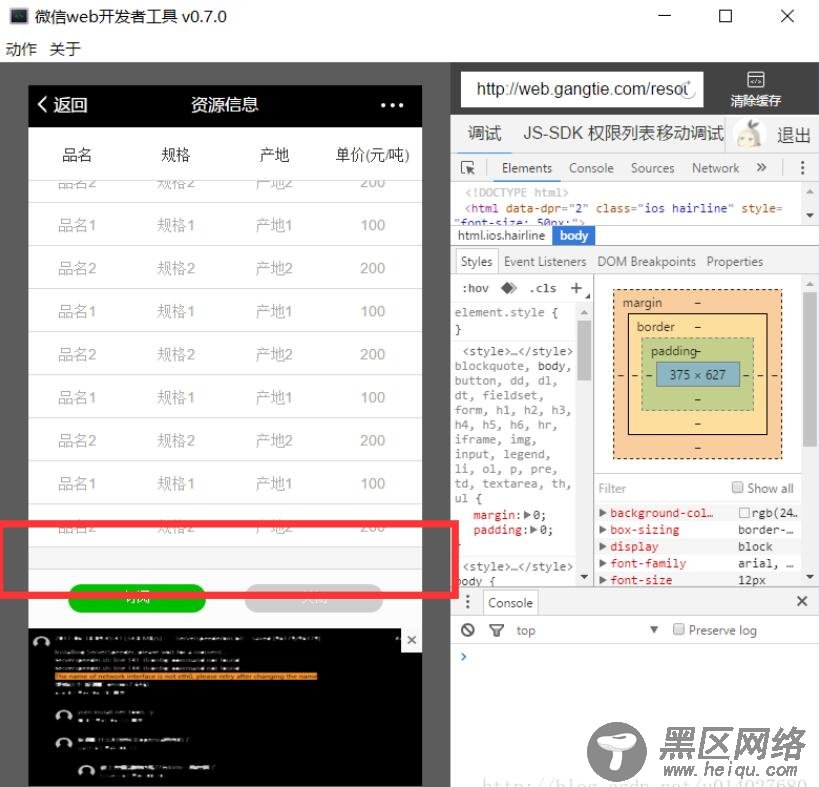
Task: Click the 品名 column header
Action: tap(77, 155)
